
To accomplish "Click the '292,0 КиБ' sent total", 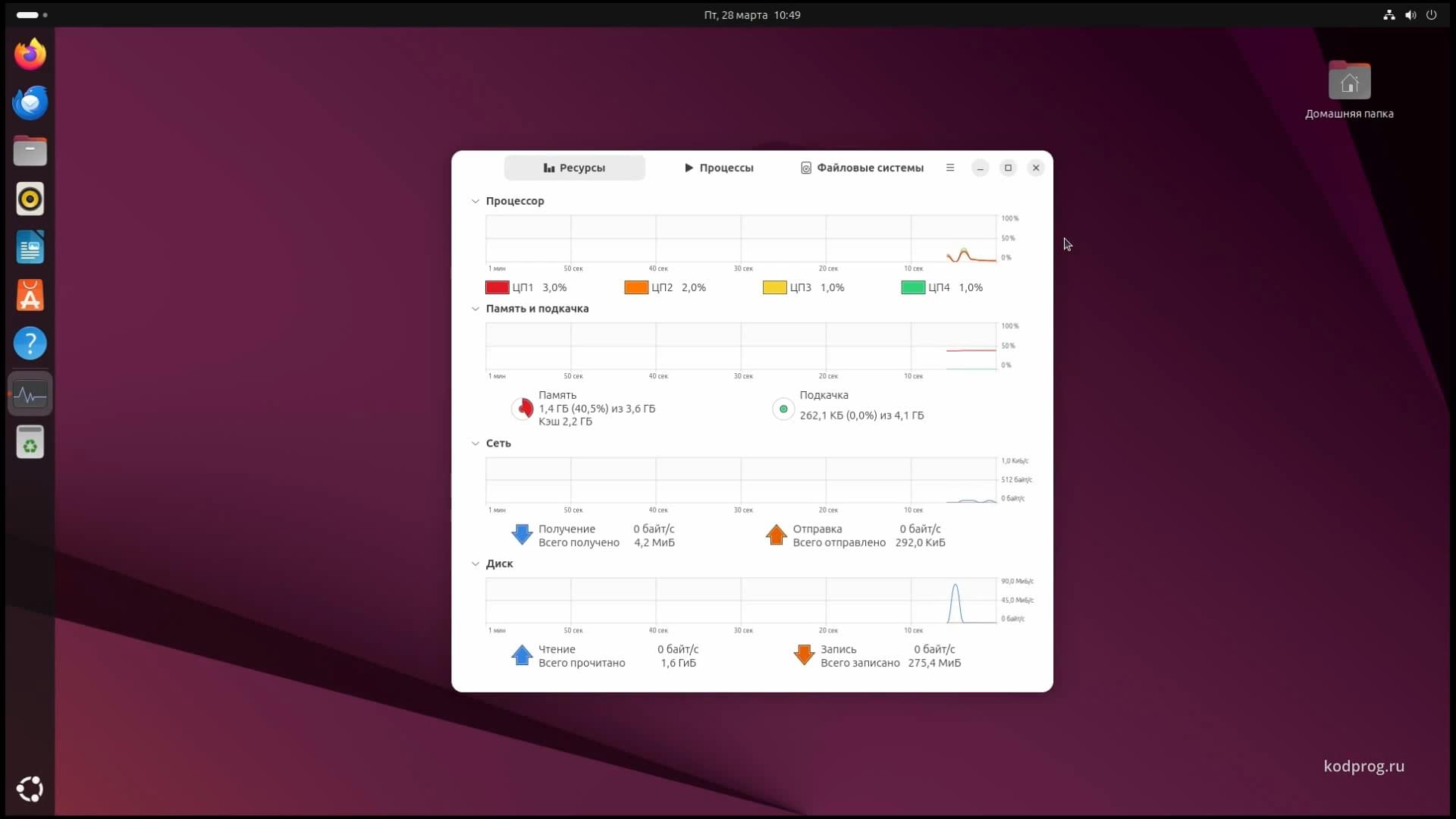I will [x=920, y=543].
